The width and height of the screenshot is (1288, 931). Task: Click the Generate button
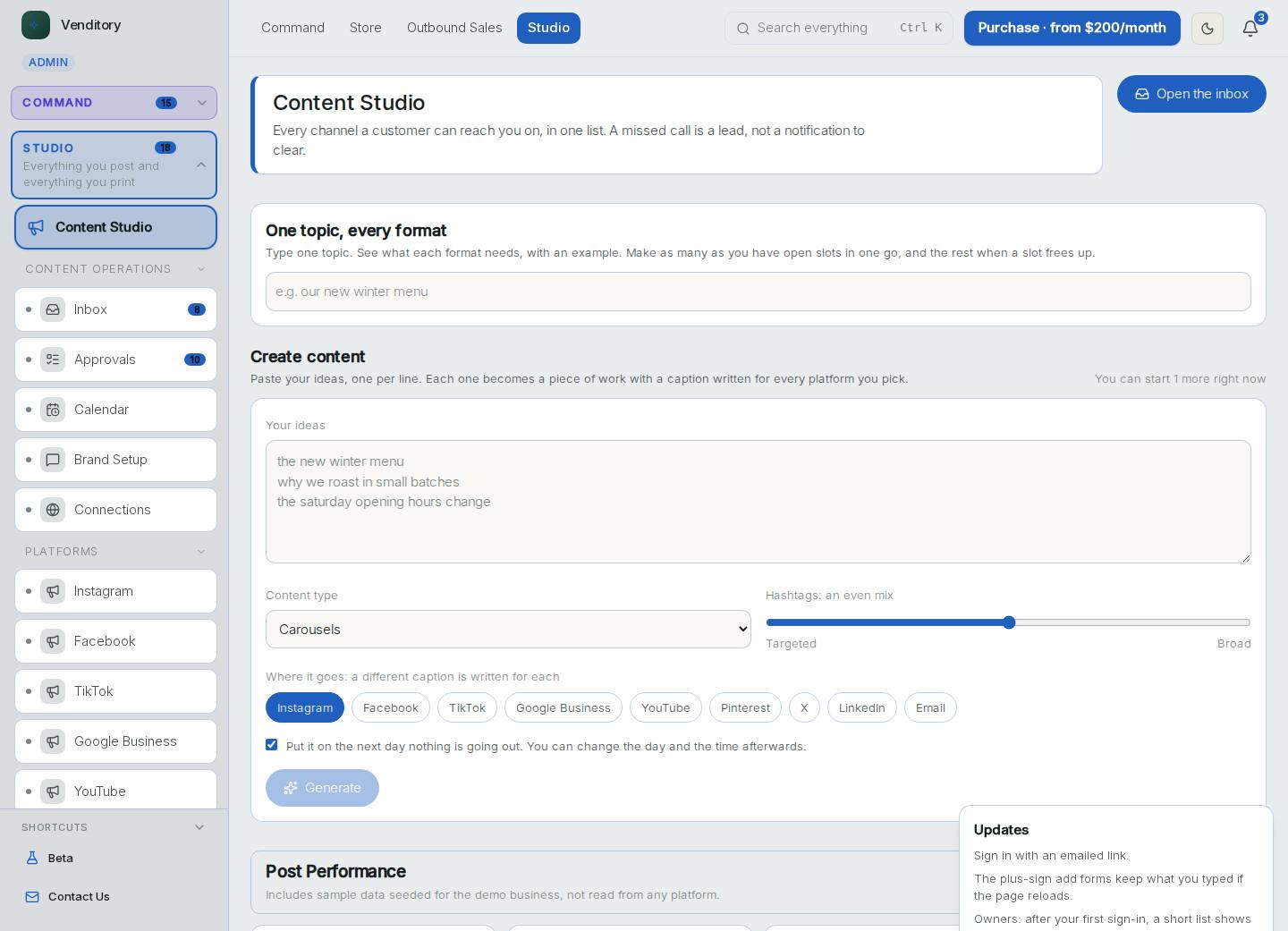[322, 788]
